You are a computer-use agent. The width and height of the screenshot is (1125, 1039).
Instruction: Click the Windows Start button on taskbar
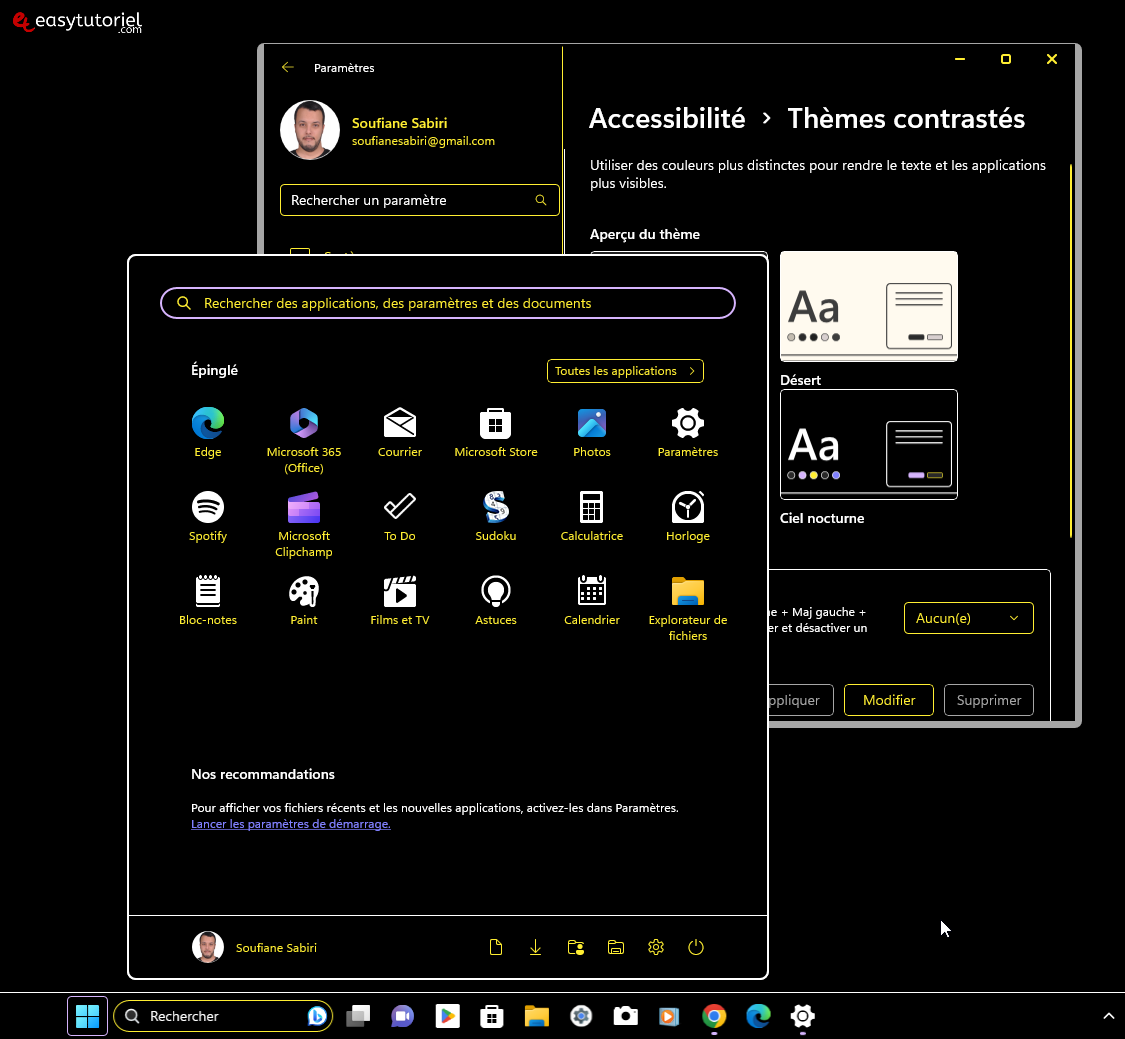point(88,1015)
